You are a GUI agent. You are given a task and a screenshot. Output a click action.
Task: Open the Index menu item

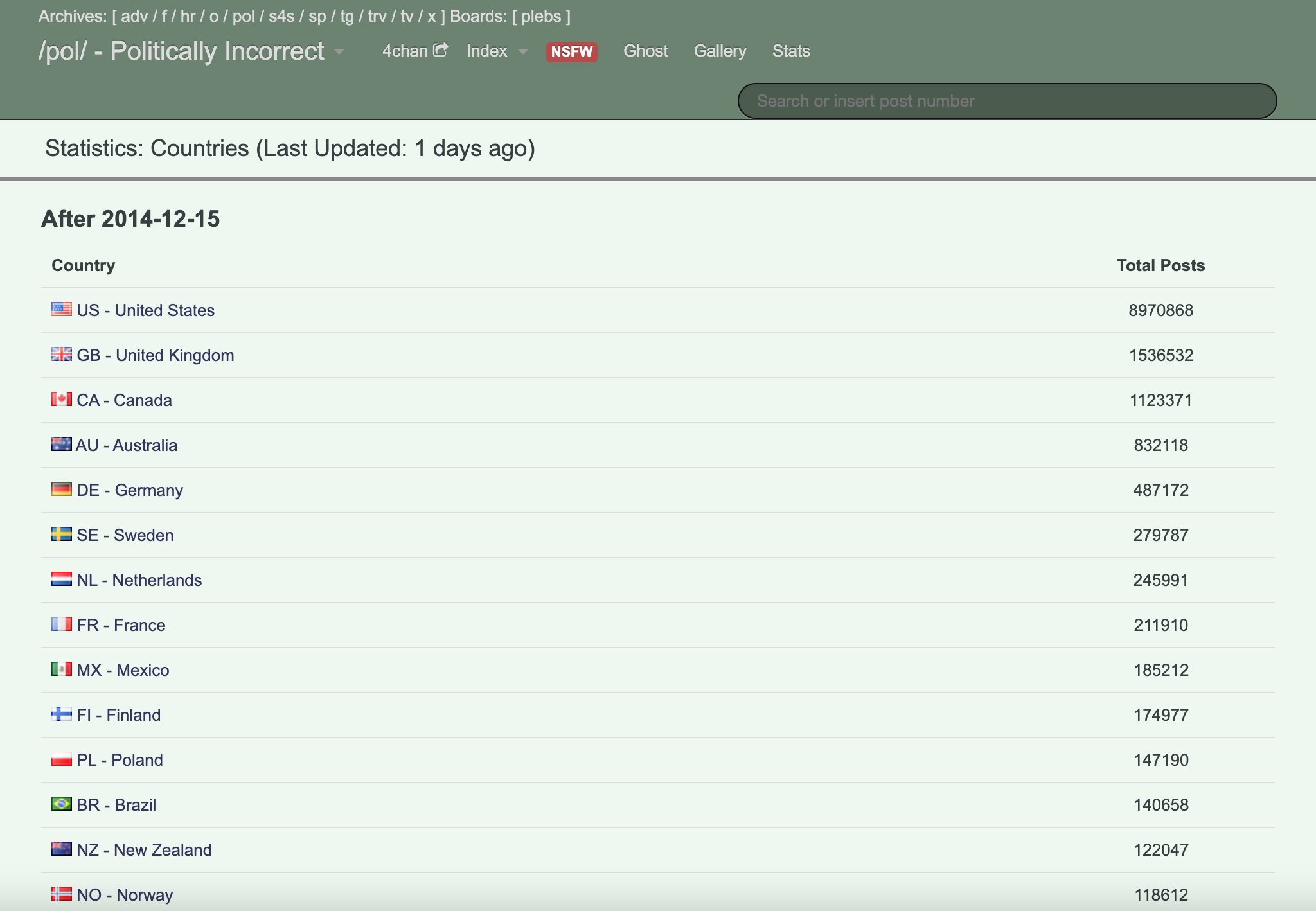486,51
